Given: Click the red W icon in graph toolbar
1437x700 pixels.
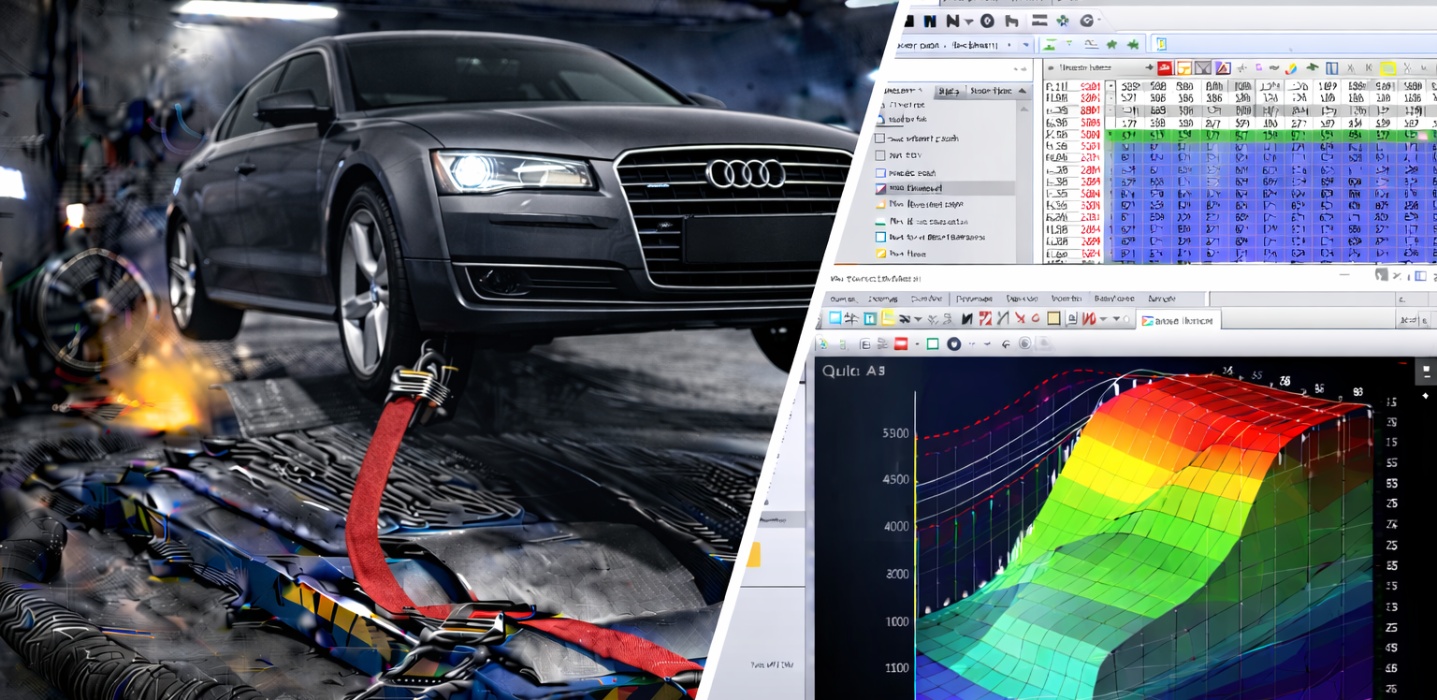Looking at the screenshot, I should pos(1089,319).
